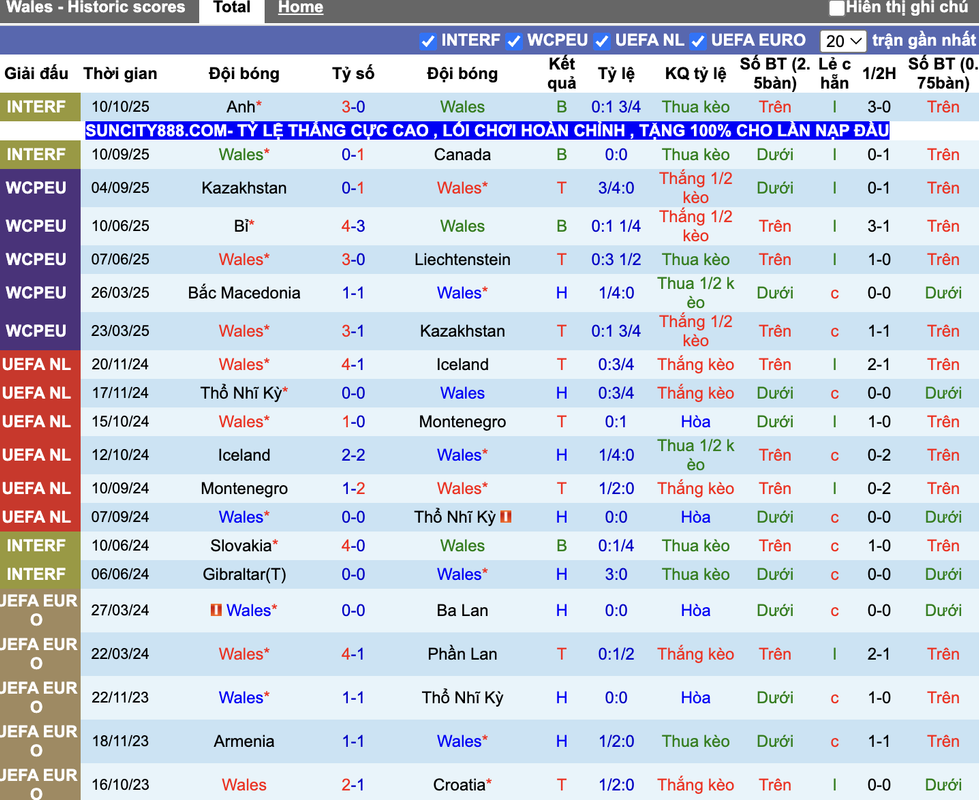
Task: Select Ba Lan team name
Action: tap(462, 610)
